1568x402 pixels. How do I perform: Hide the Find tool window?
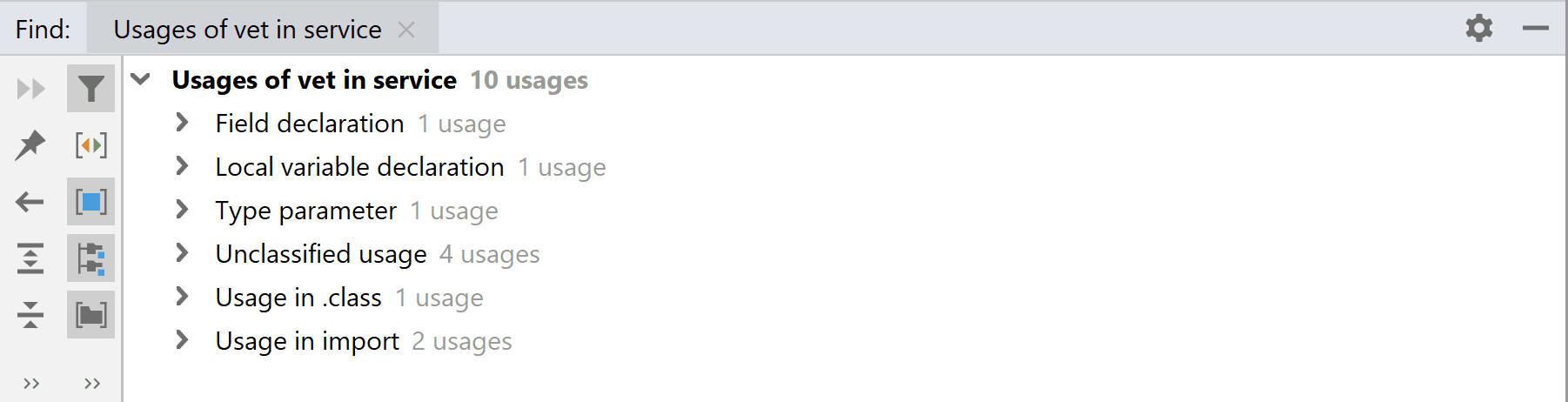pos(1535,29)
